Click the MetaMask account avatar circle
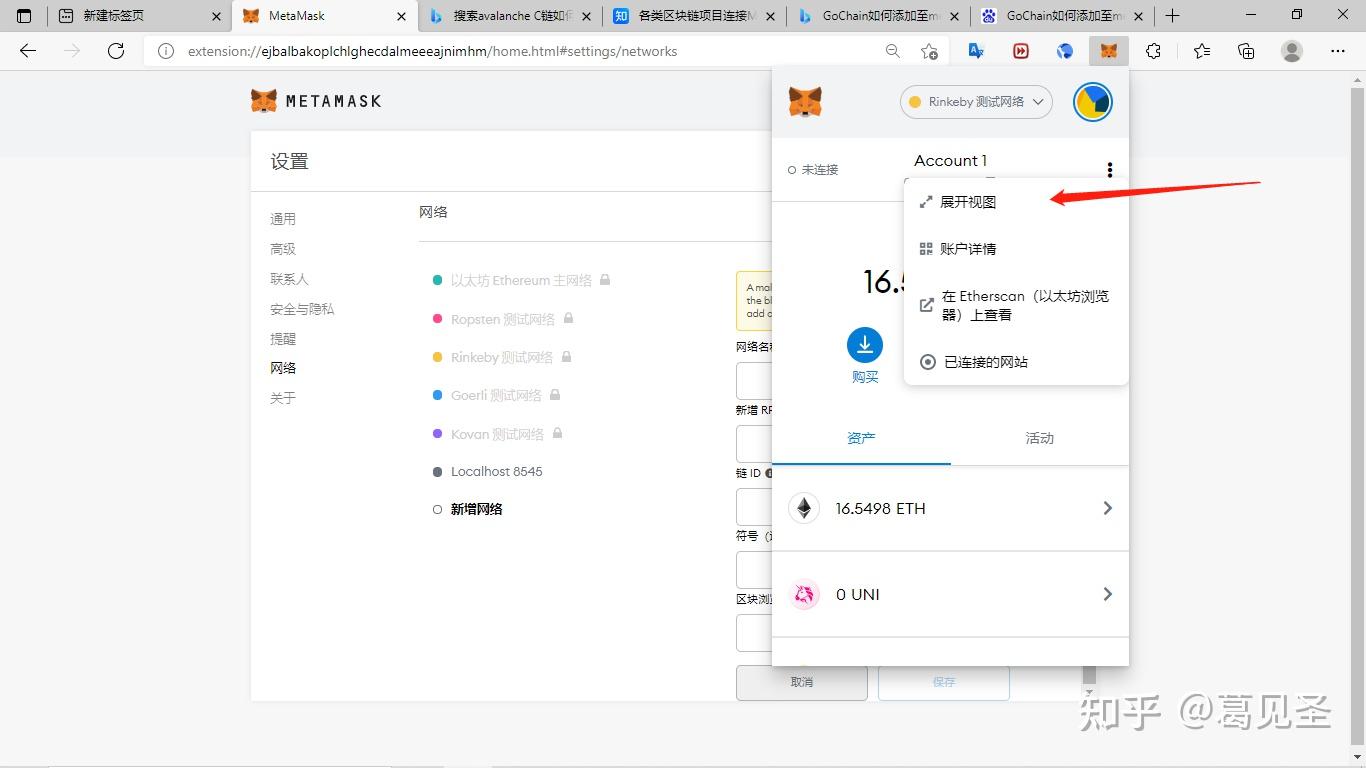This screenshot has width=1366, height=768. pos(1093,102)
